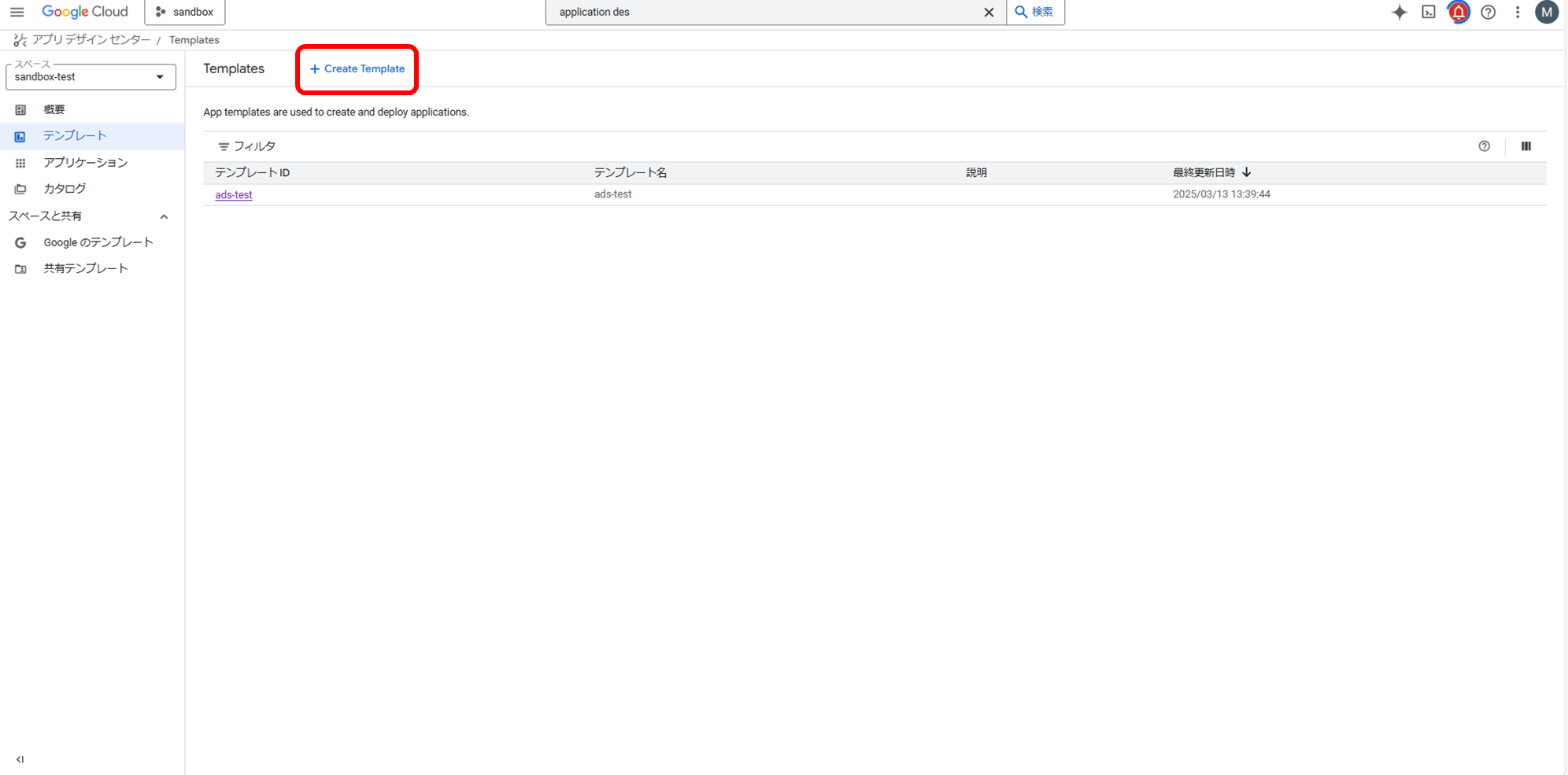Activate Cloud Shell terminal icon
This screenshot has height=775, width=1568.
coord(1429,12)
